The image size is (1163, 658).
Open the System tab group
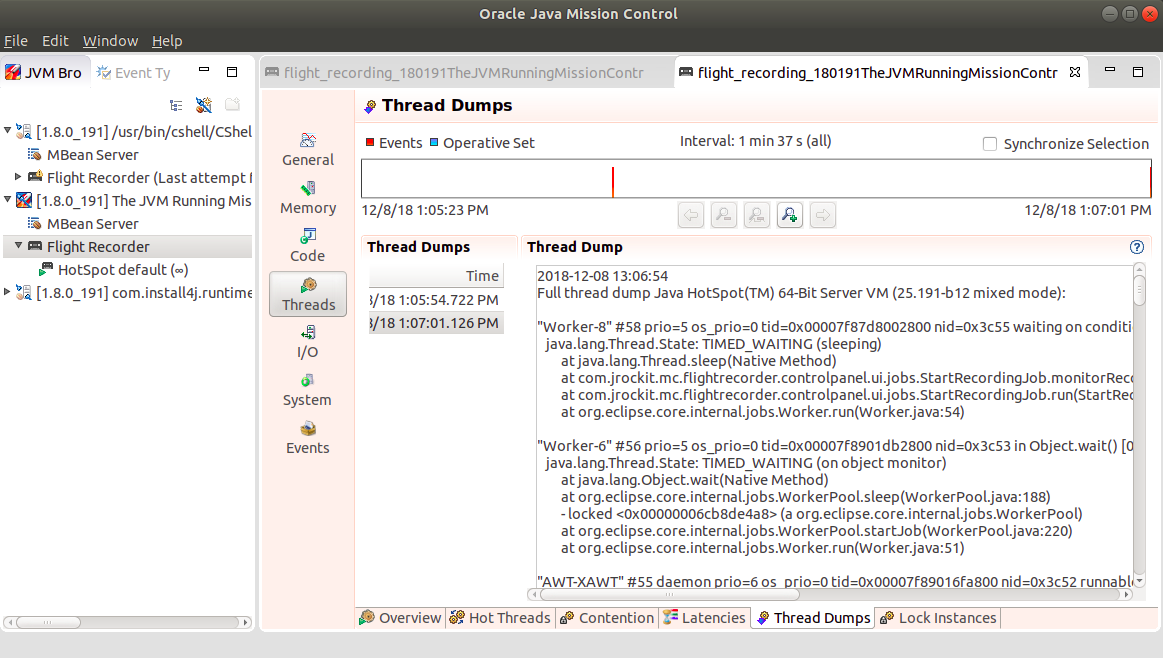[x=308, y=390]
